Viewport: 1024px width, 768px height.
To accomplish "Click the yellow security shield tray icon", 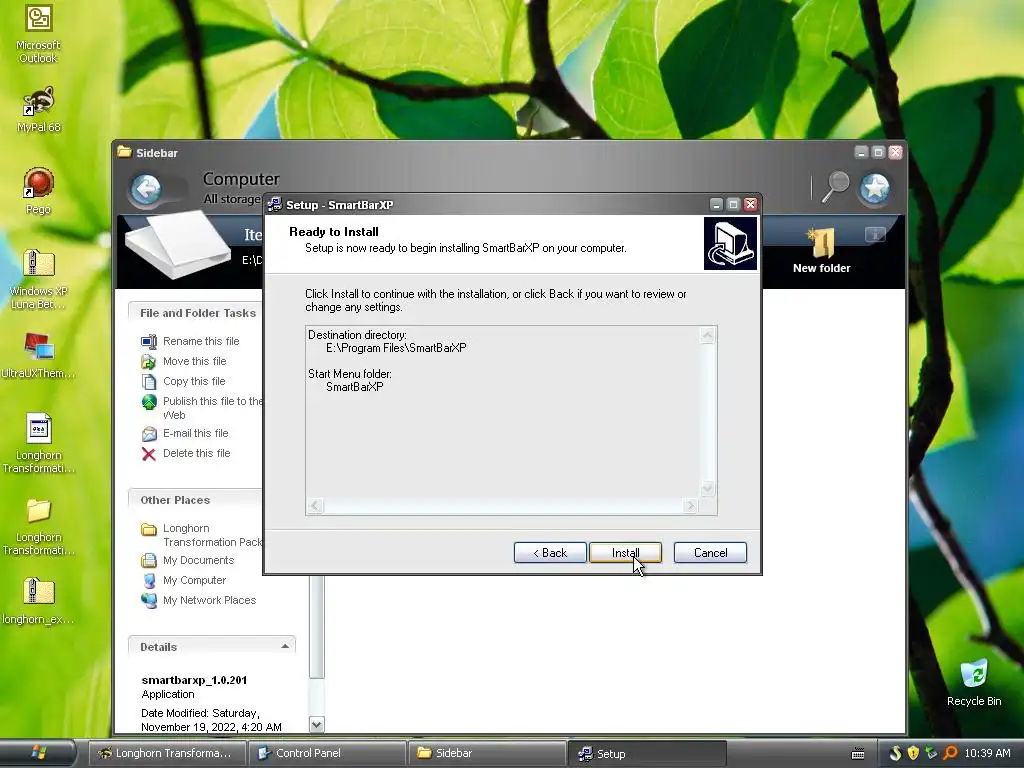I will [x=913, y=753].
